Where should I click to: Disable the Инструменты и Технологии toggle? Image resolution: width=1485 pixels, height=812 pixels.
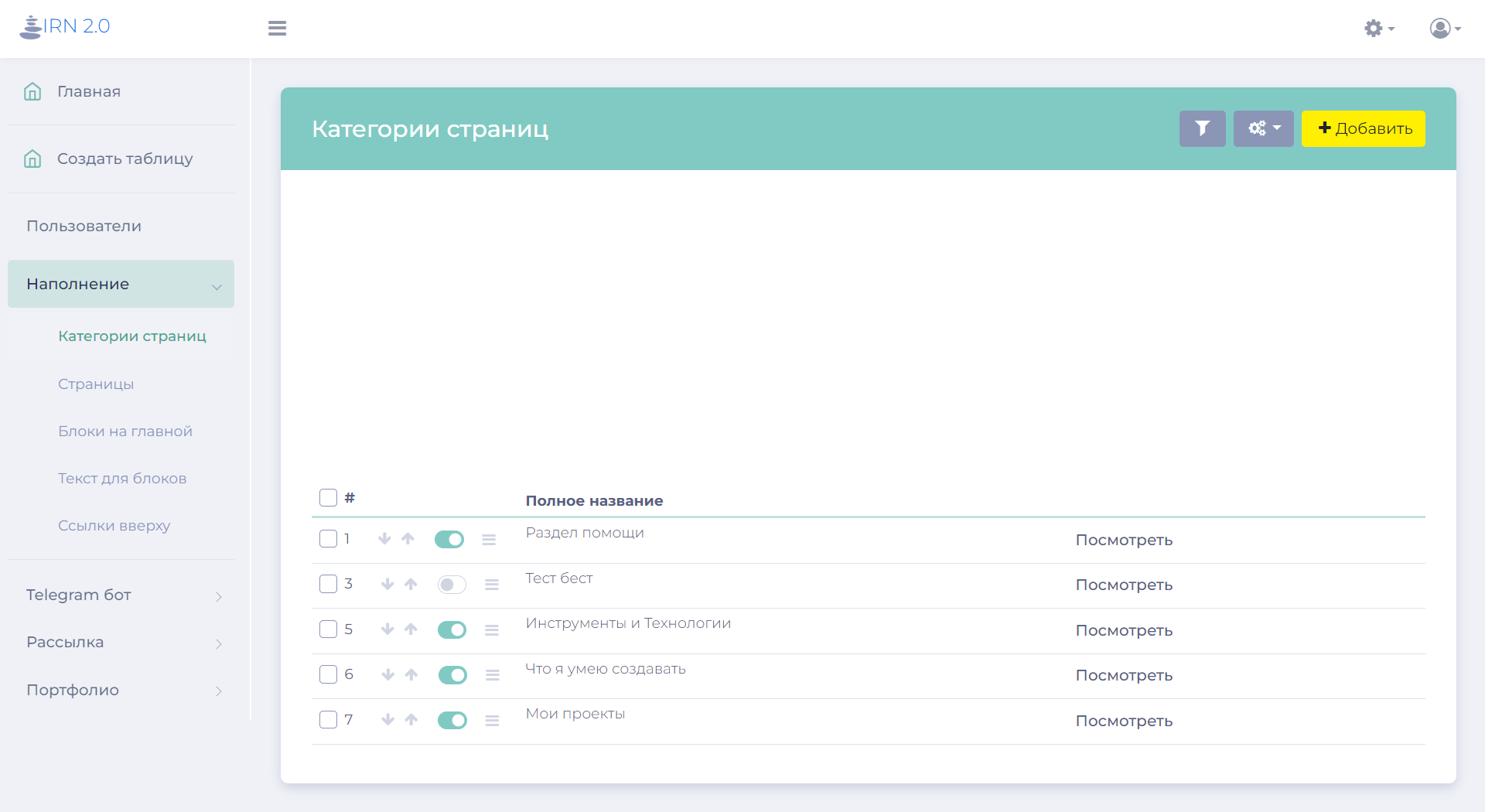[452, 629]
